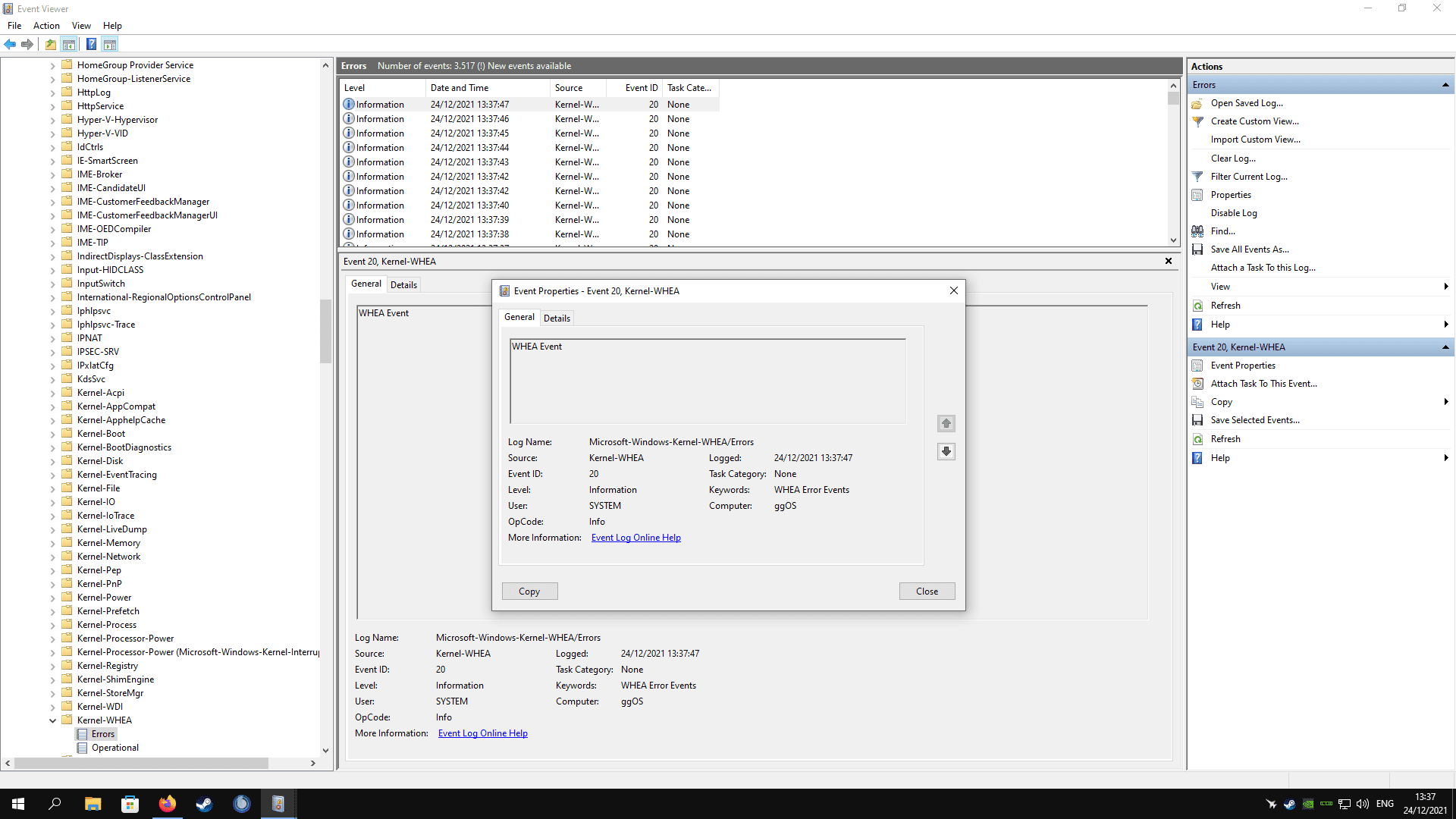Viewport: 1456px width, 819px height.
Task: Expand the View submenu arrow in Actions
Action: (1446, 287)
